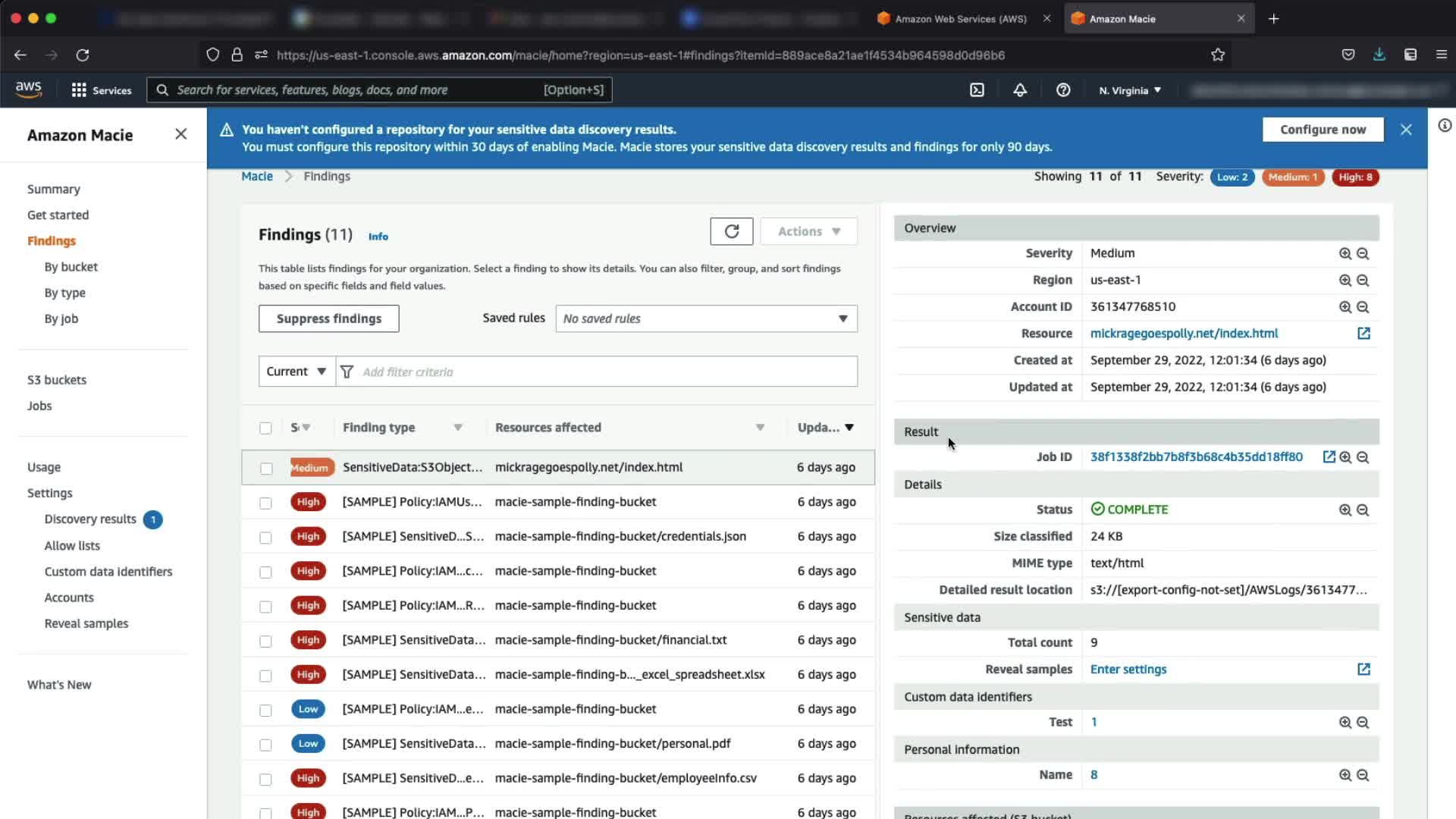Screen dimensions: 1456x819
Task: Open the notifications bell icon
Action: 1020,90
